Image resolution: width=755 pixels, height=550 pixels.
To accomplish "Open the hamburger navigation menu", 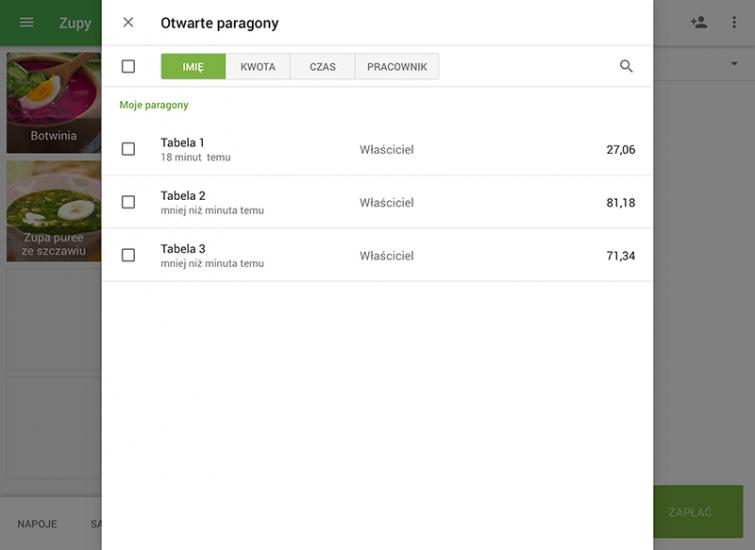I will [27, 22].
